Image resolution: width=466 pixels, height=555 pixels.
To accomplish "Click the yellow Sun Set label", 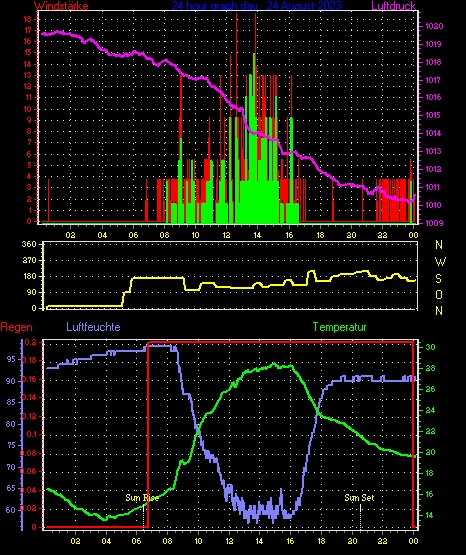I will [359, 498].
